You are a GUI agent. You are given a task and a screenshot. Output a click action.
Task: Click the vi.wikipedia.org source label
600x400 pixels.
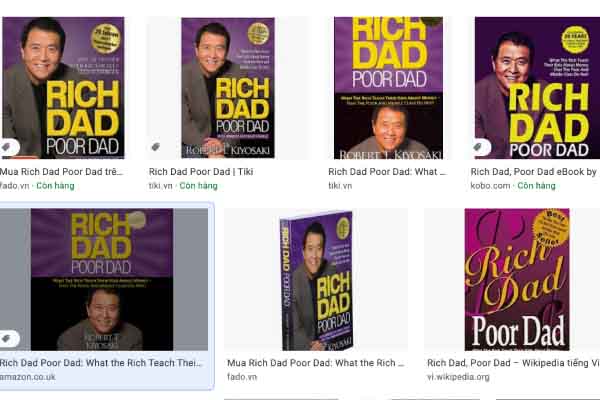point(458,377)
